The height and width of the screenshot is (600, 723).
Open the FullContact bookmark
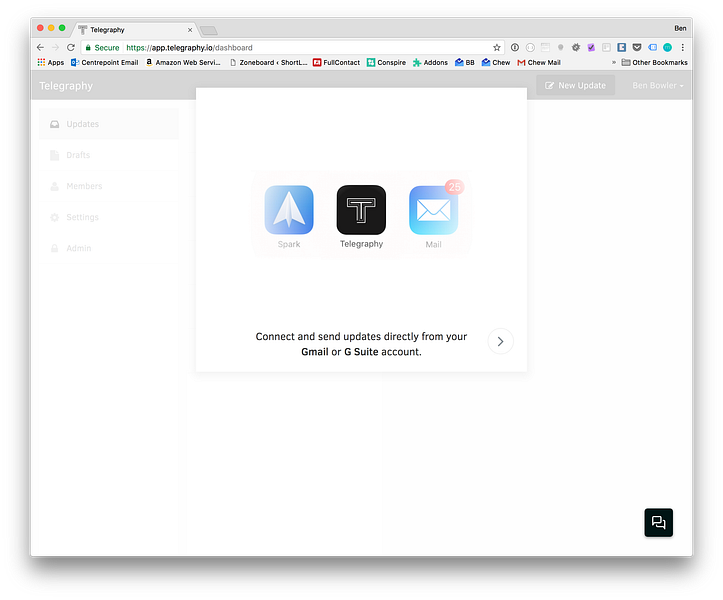336,62
